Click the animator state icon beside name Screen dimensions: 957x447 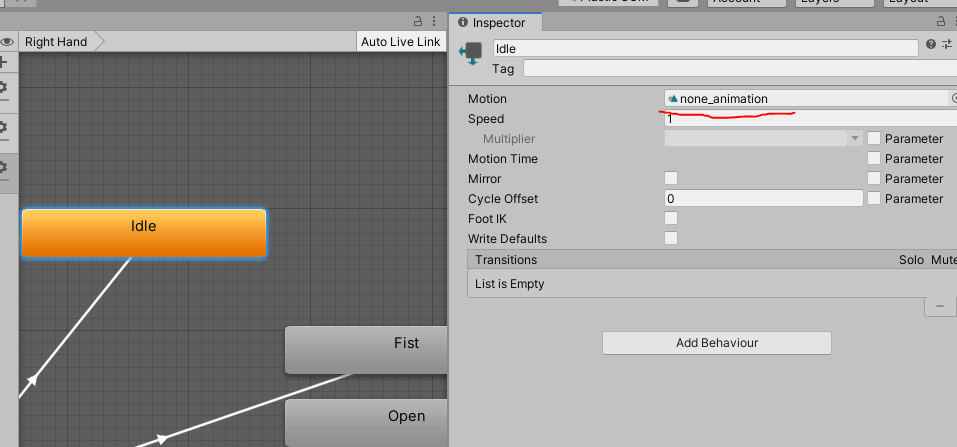471,54
